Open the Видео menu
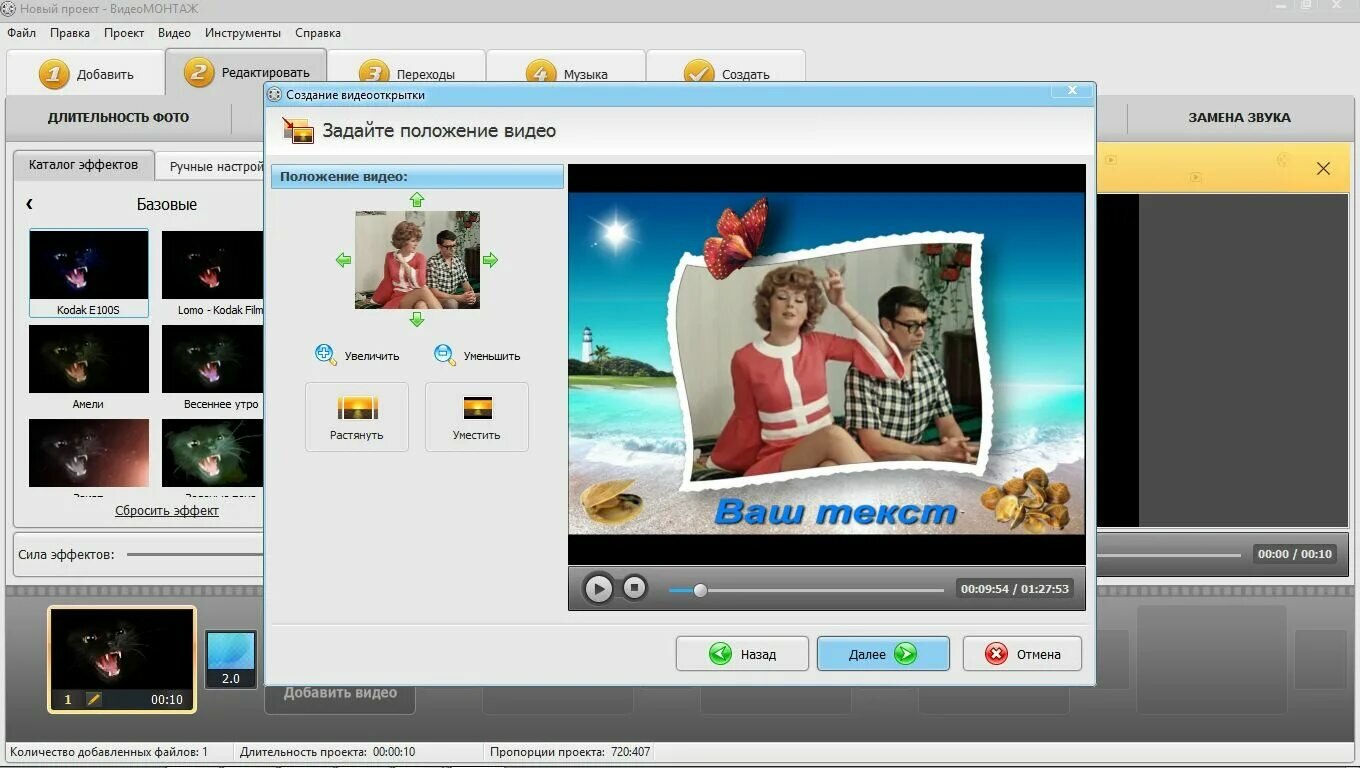1360x768 pixels. click(x=174, y=33)
